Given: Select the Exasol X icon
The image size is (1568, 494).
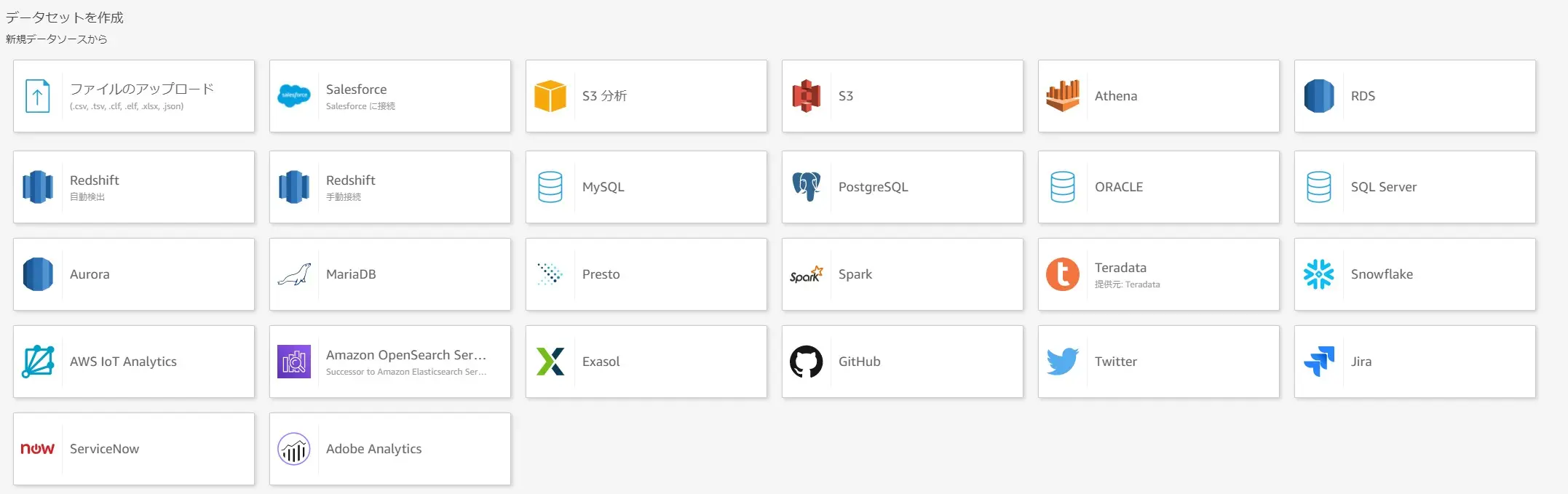Looking at the screenshot, I should (x=550, y=362).
